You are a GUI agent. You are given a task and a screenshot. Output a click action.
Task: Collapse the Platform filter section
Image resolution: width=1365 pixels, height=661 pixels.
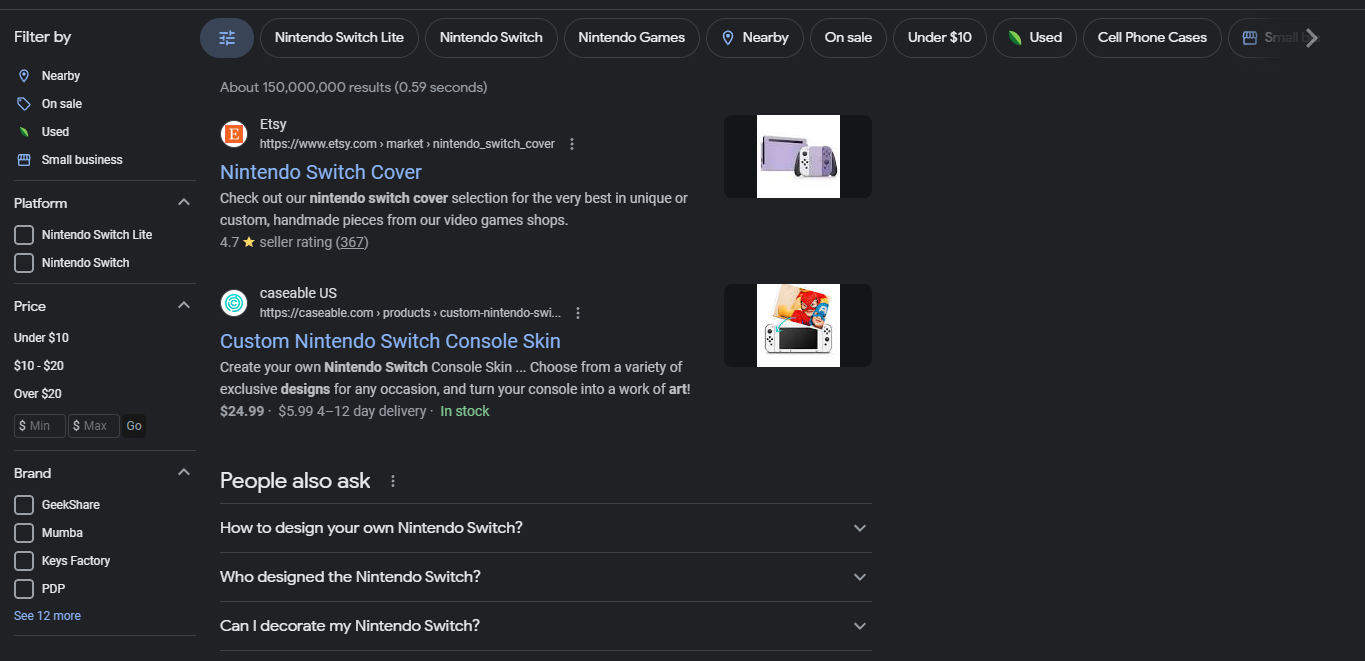pyautogui.click(x=184, y=203)
